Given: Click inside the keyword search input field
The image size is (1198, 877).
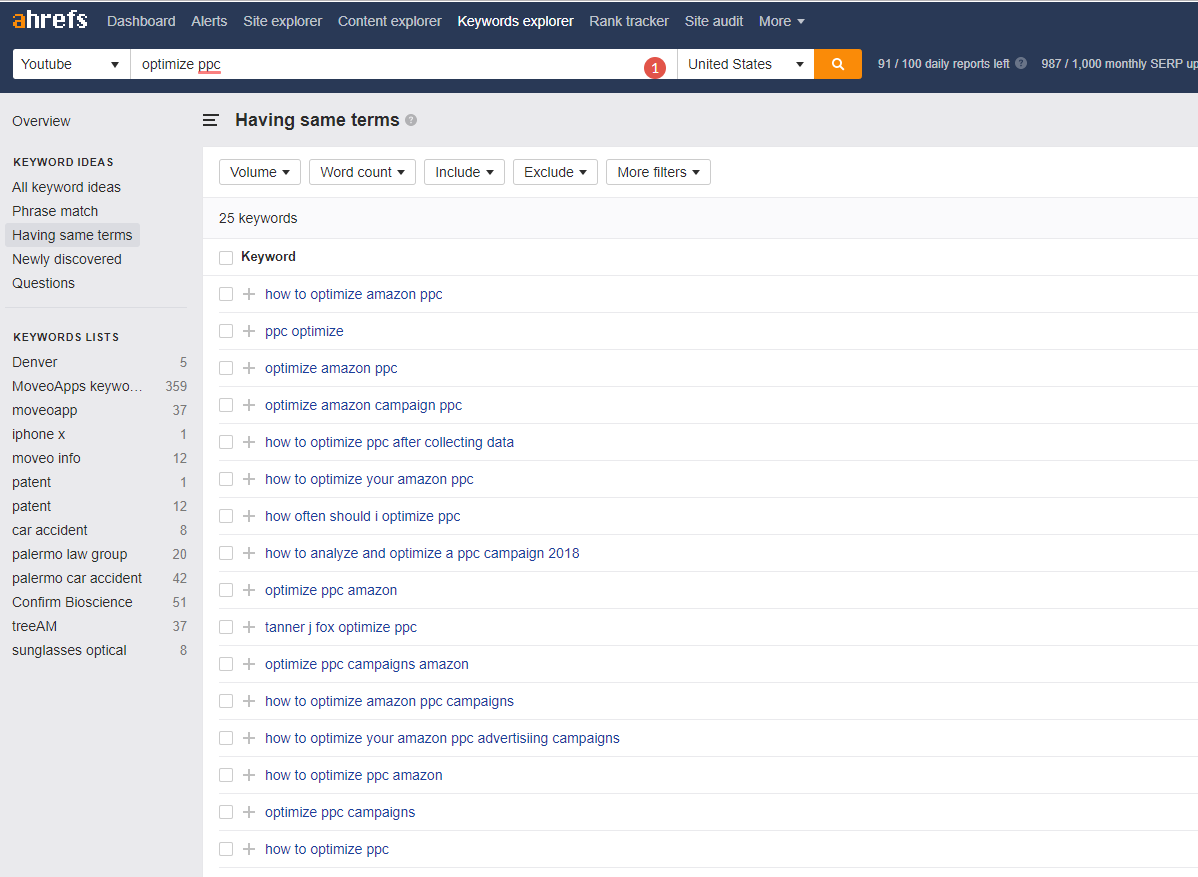Looking at the screenshot, I should [x=400, y=63].
